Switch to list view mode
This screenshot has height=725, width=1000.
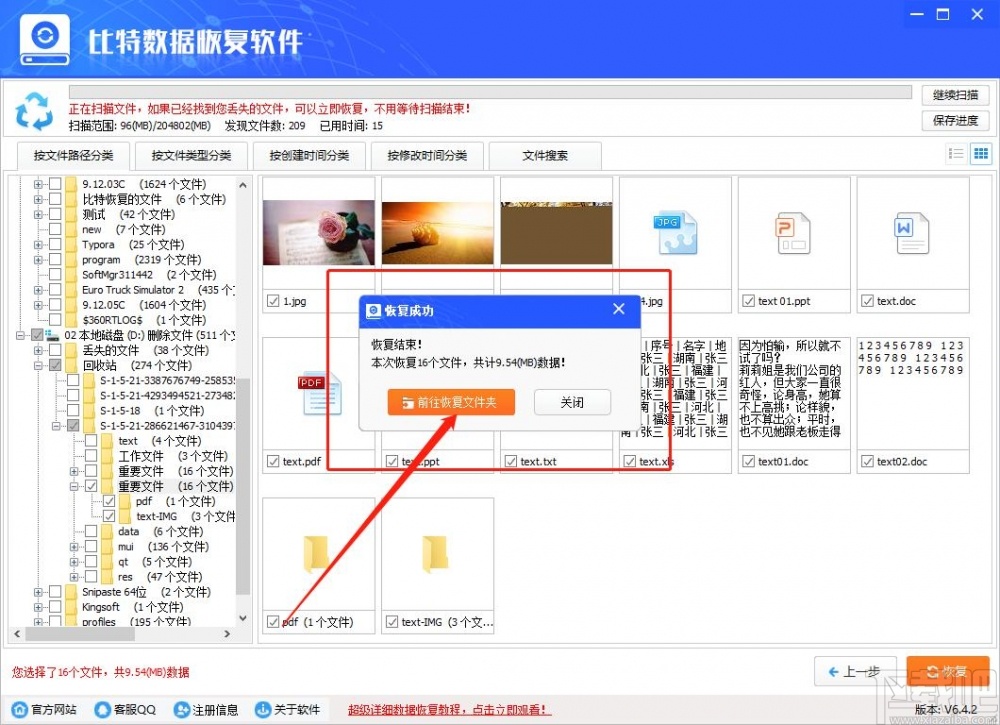click(x=958, y=153)
